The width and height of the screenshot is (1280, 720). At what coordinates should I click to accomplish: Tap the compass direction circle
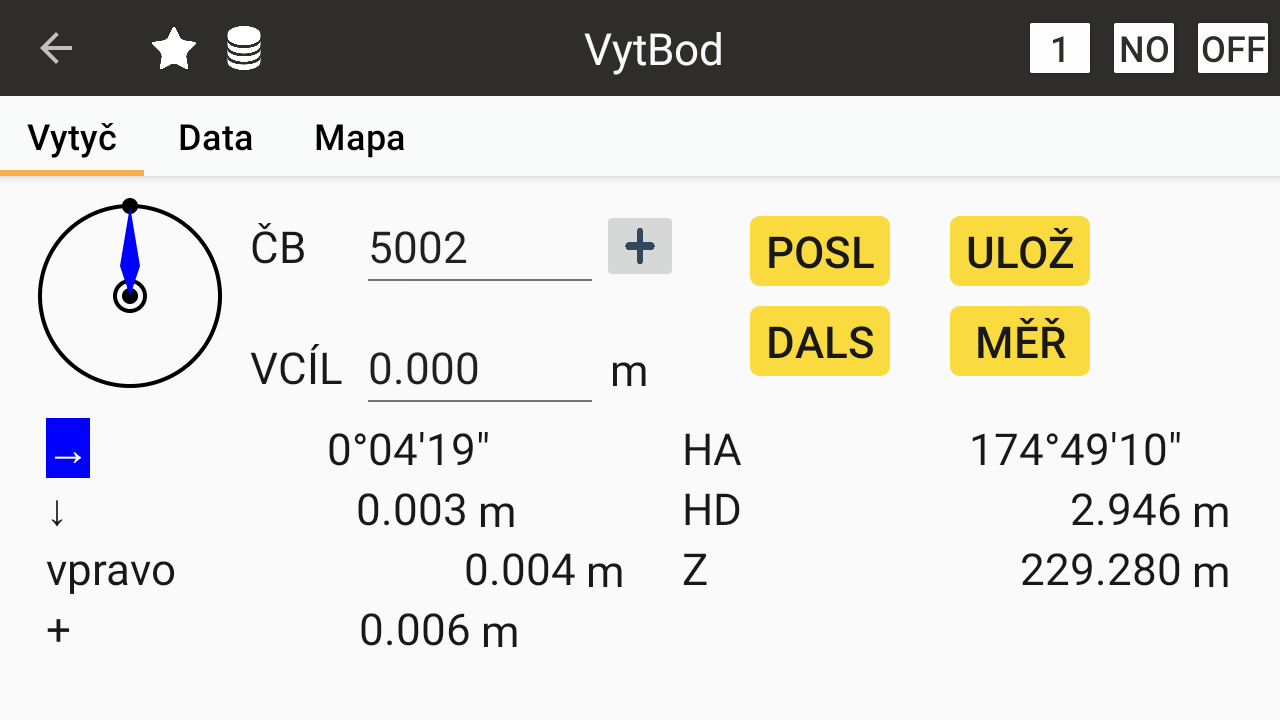(x=130, y=296)
